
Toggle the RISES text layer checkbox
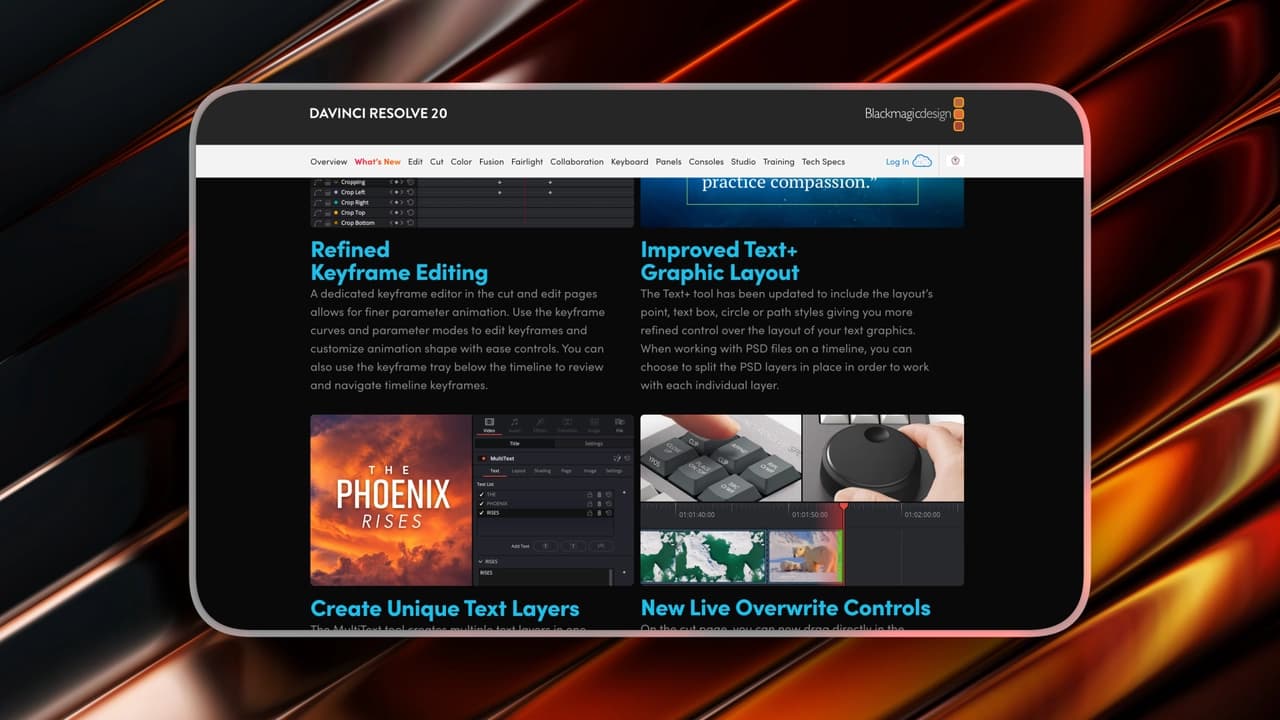[481, 513]
